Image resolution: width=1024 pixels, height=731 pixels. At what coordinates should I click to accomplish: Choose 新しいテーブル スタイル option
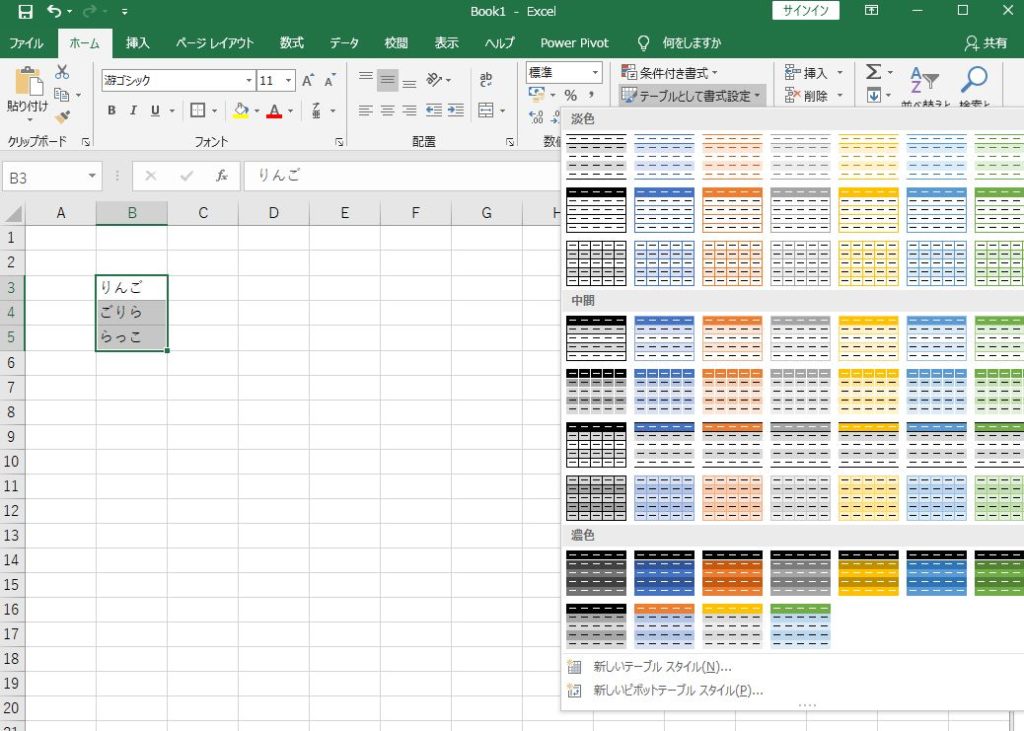pos(662,667)
